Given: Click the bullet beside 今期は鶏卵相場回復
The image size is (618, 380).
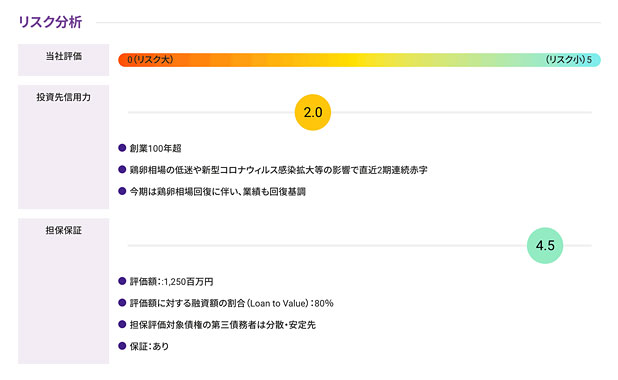Looking at the screenshot, I should (122, 192).
